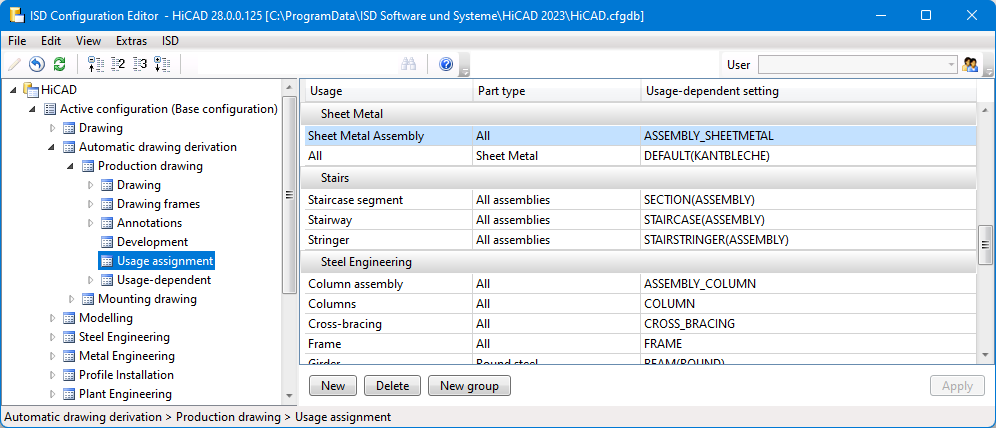Expand the Mounting drawing tree node

[71, 299]
